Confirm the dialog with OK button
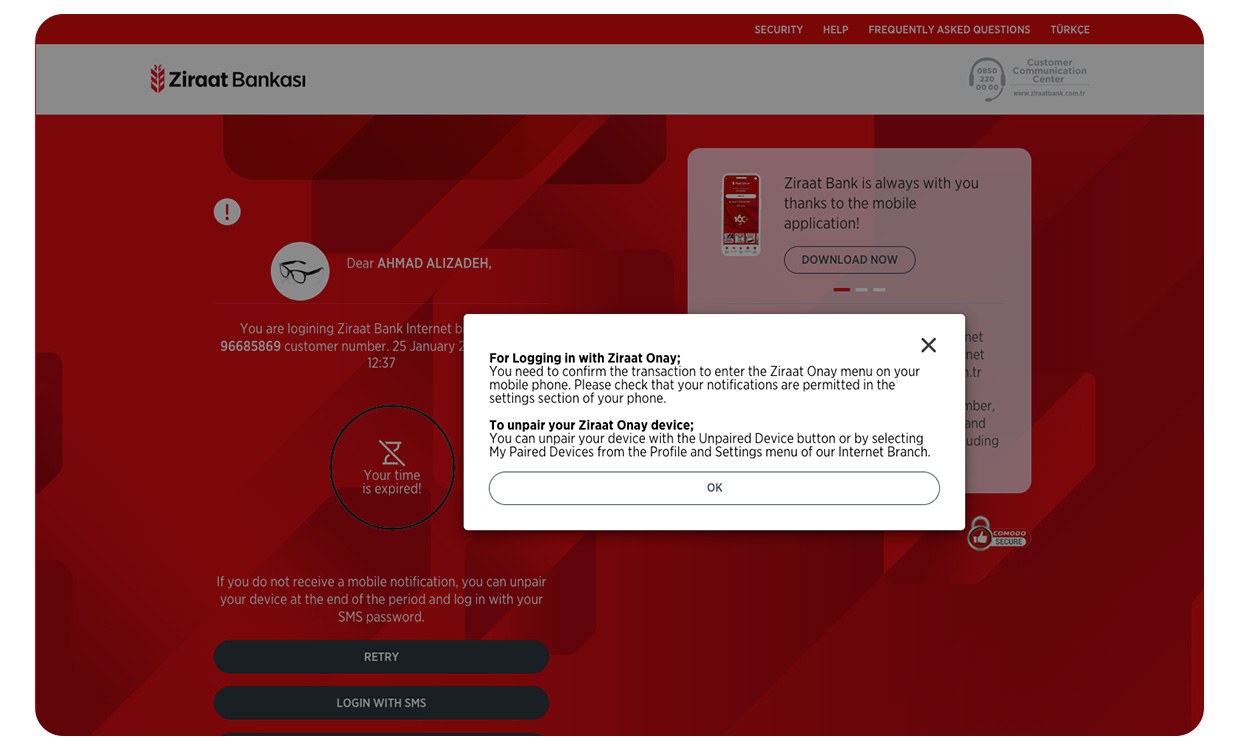The width and height of the screenshot is (1240, 750). [714, 488]
